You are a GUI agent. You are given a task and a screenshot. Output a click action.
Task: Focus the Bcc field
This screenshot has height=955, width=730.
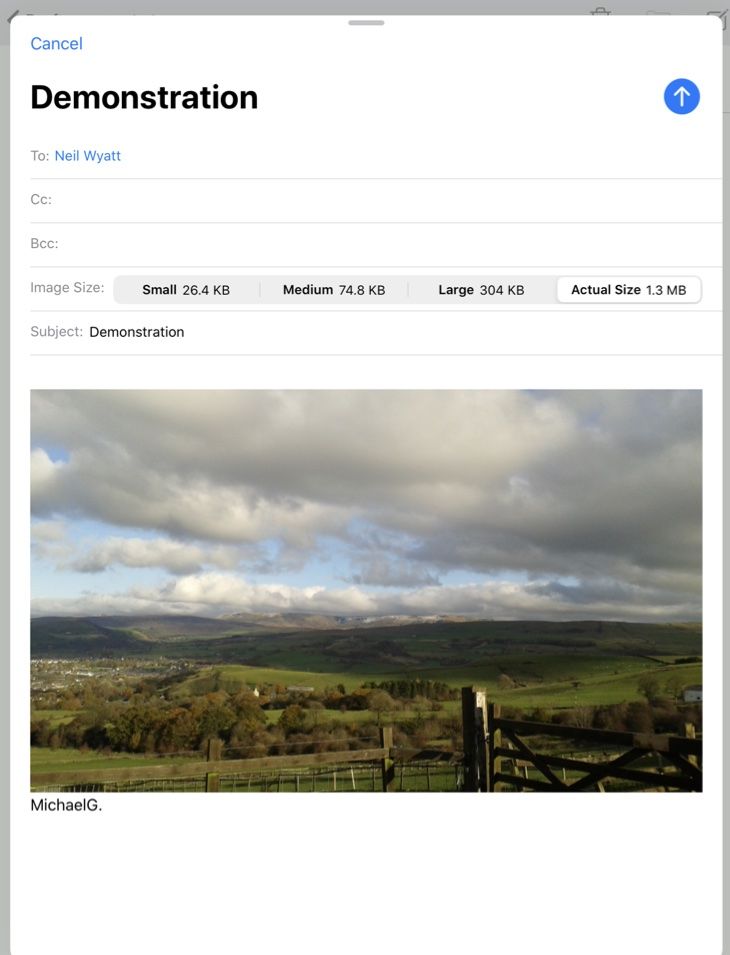click(x=376, y=244)
